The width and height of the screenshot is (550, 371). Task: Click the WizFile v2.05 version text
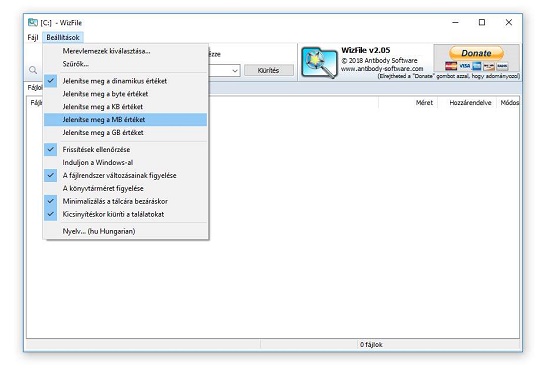coord(365,50)
